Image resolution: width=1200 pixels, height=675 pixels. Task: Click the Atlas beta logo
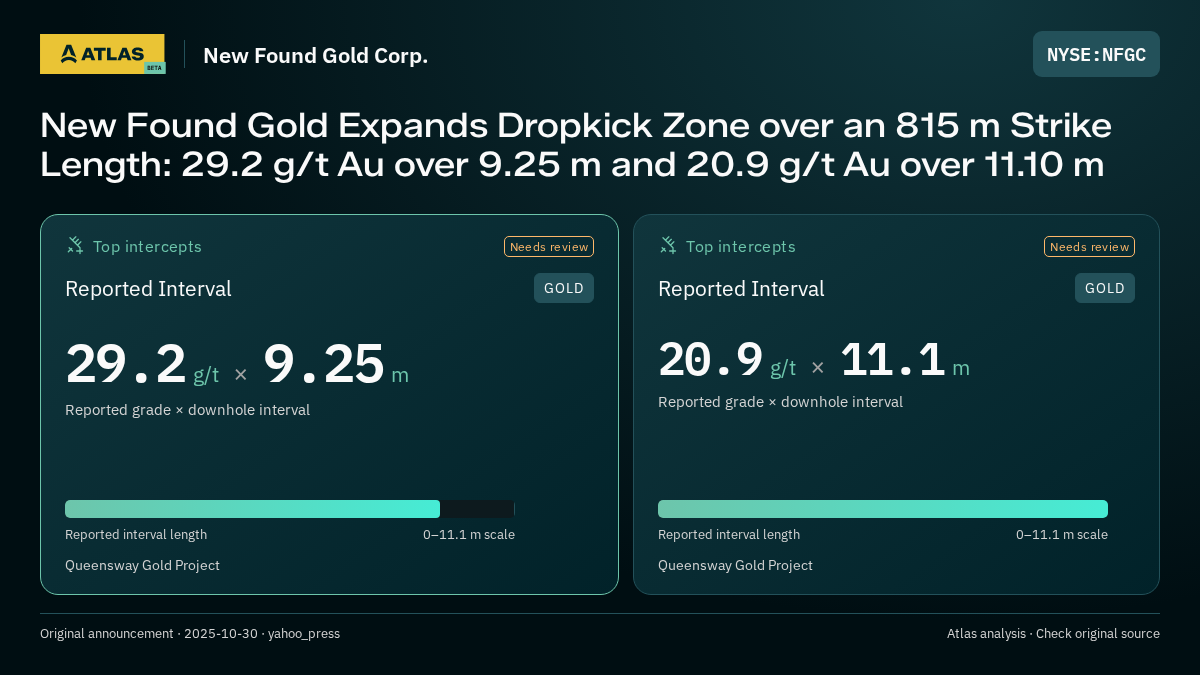(x=102, y=54)
